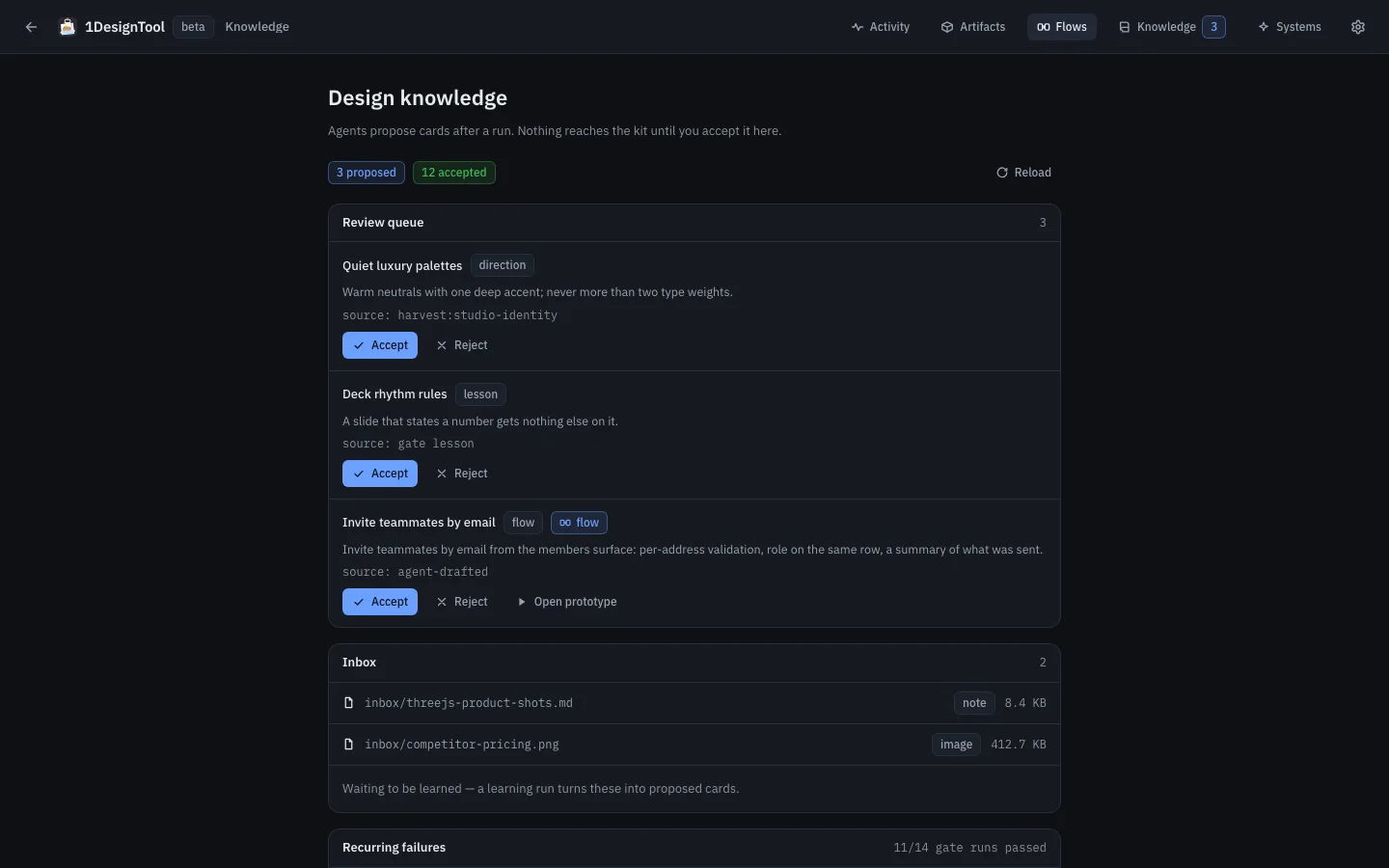The height and width of the screenshot is (868, 1389).
Task: Go back with the arrow icon
Action: tap(31, 27)
